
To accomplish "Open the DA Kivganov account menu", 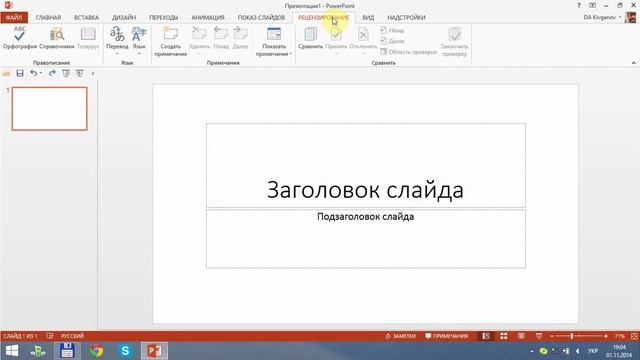I will click(x=602, y=17).
